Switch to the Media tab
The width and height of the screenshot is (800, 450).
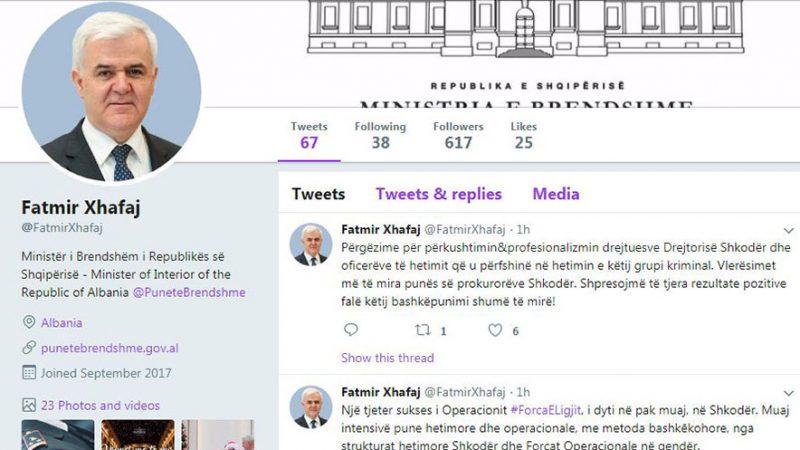tap(556, 194)
